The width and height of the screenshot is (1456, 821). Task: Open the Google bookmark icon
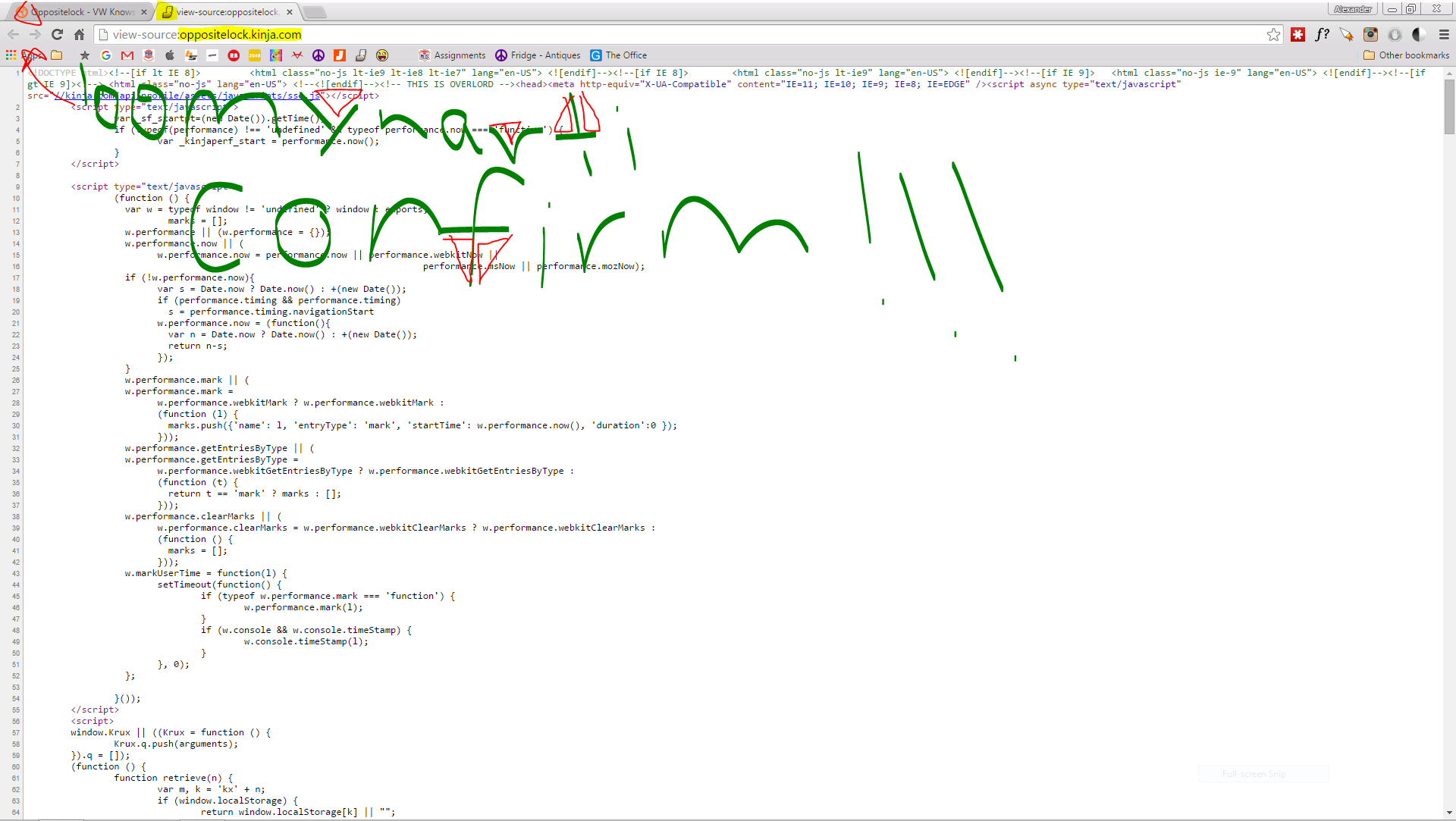(x=106, y=55)
